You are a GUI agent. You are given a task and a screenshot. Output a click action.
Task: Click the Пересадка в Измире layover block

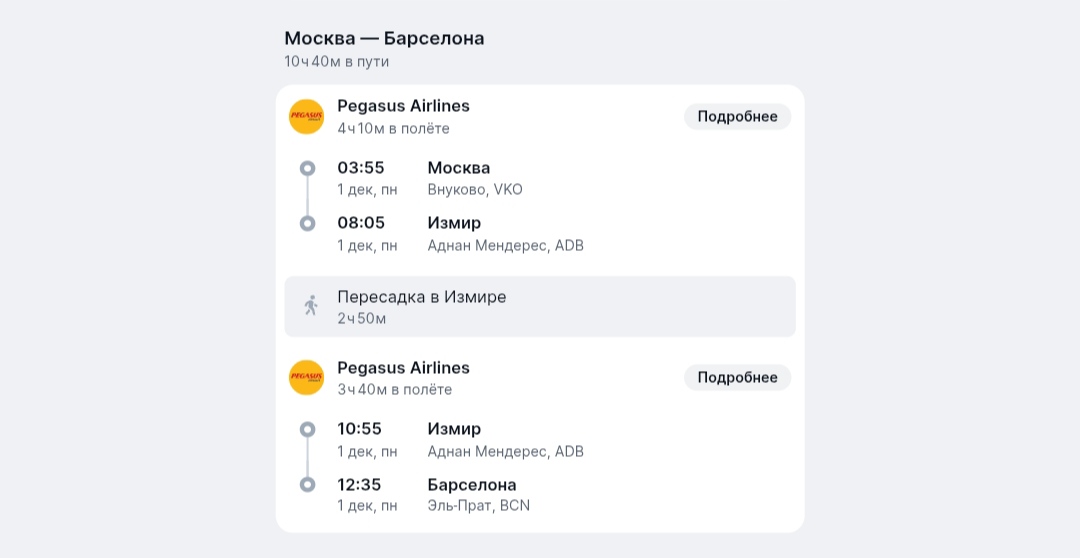[540, 306]
